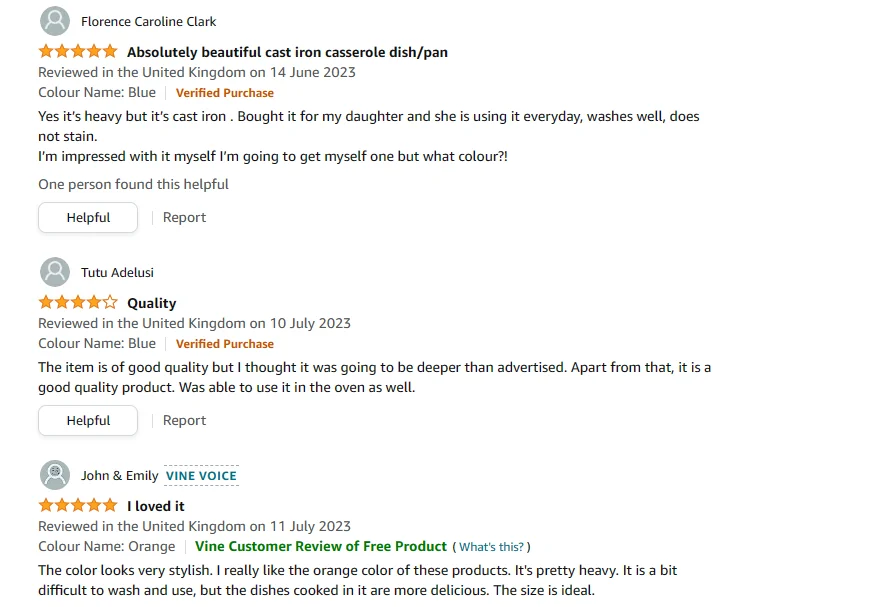Click Florence Caroline Clark's profile avatar
This screenshot has width=881, height=607.
(54, 21)
